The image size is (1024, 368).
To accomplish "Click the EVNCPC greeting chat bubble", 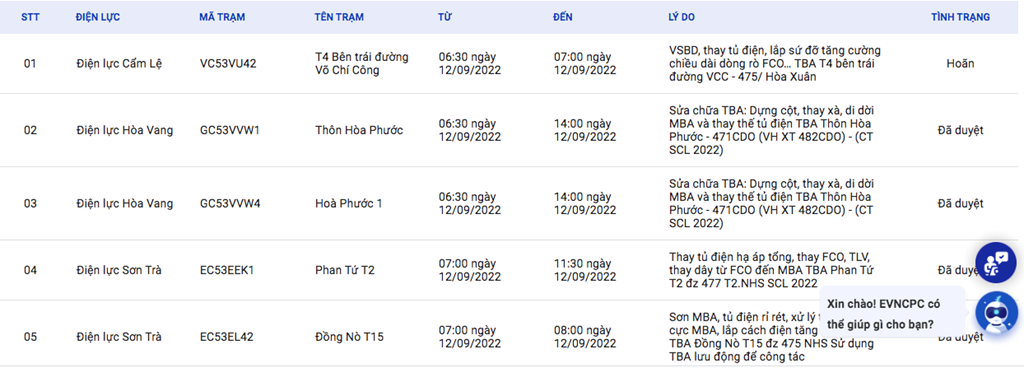I will pos(891,313).
